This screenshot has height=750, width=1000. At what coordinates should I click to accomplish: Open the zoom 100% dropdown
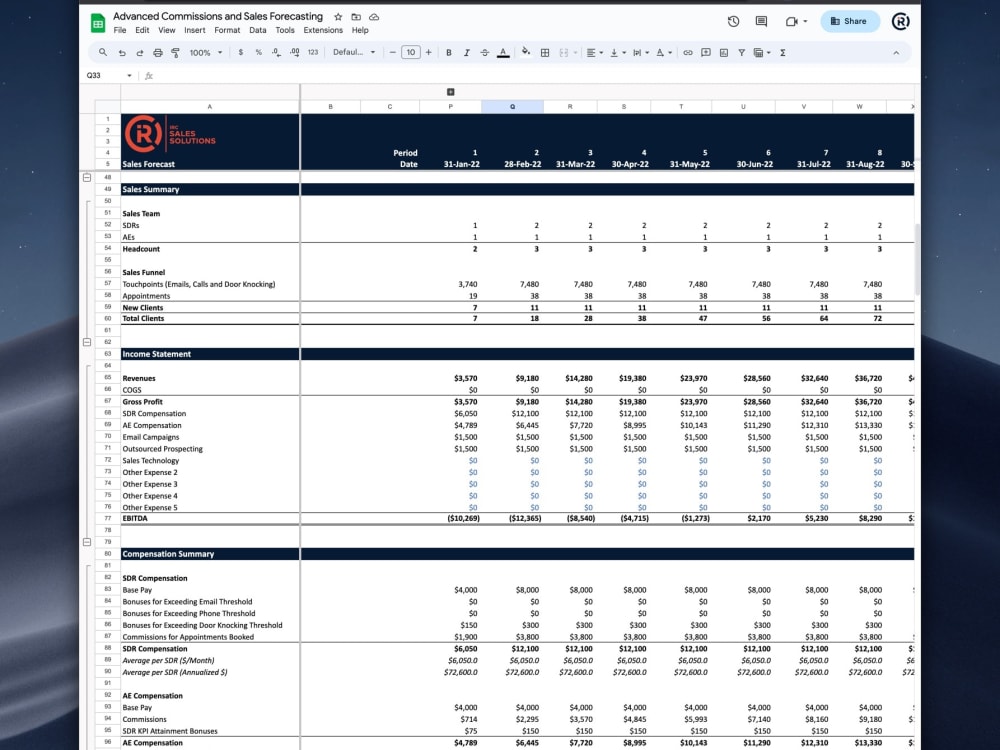point(205,53)
